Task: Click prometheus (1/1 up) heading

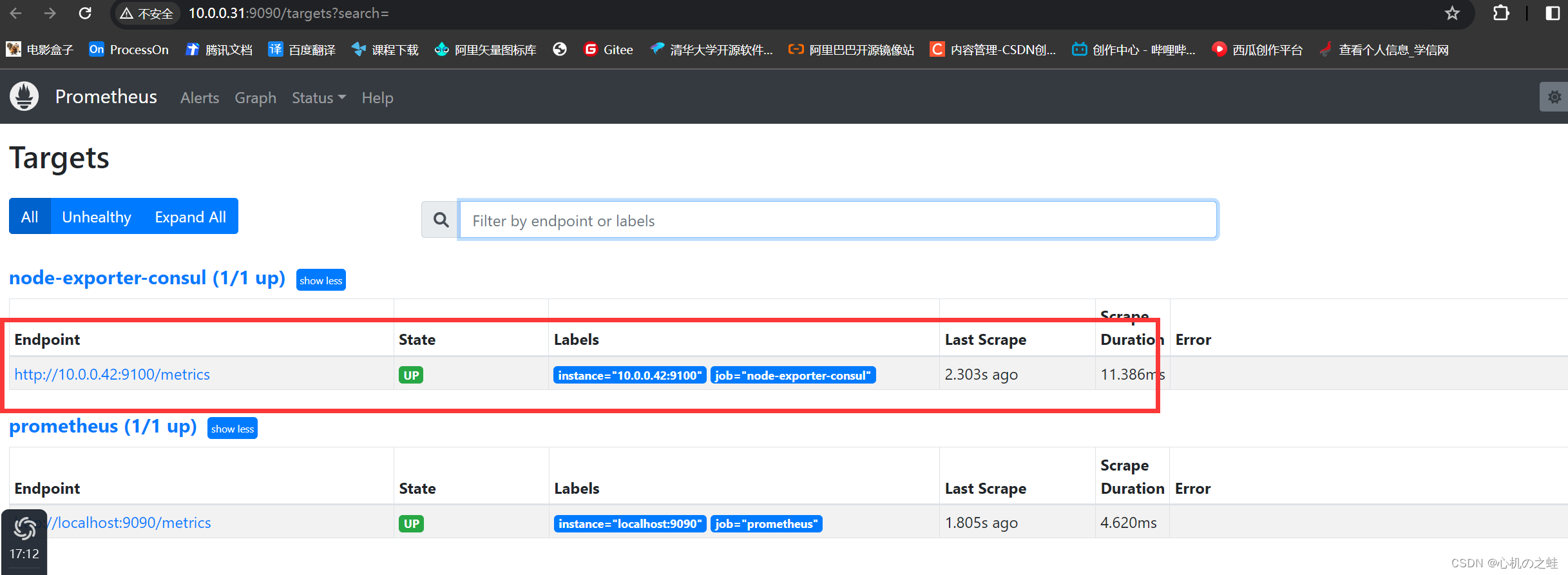Action: [103, 426]
